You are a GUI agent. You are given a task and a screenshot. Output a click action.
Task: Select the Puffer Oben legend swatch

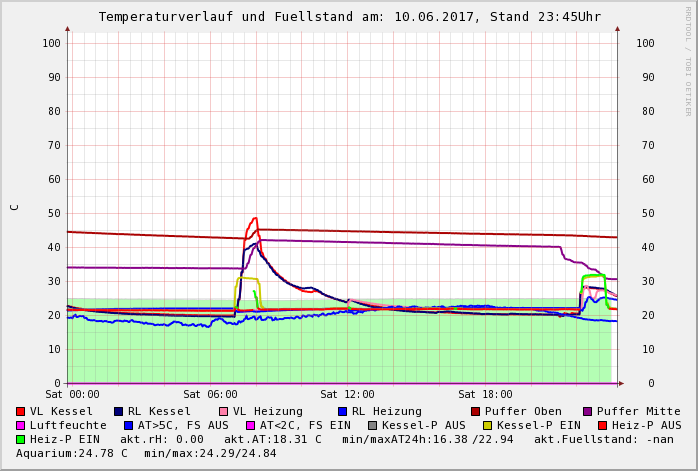[x=475, y=412]
